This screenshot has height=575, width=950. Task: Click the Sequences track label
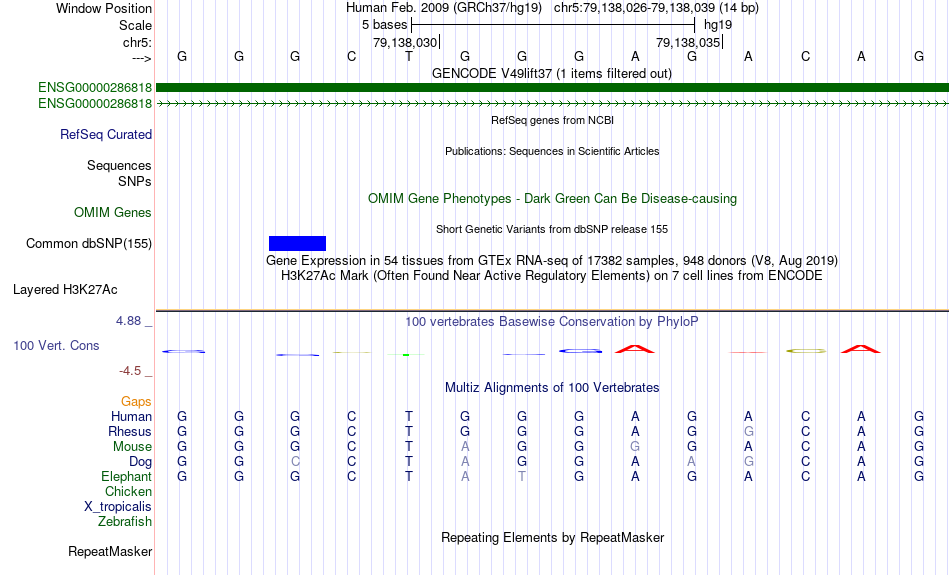tap(119, 165)
